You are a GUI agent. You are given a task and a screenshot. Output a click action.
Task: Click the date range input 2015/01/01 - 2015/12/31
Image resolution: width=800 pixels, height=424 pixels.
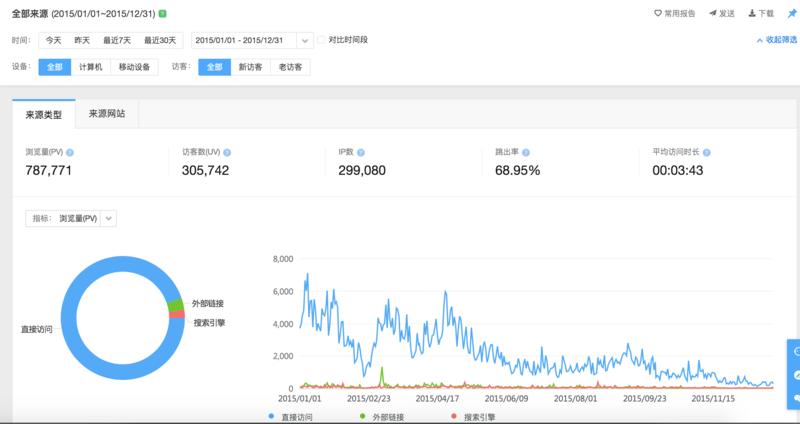coord(244,40)
